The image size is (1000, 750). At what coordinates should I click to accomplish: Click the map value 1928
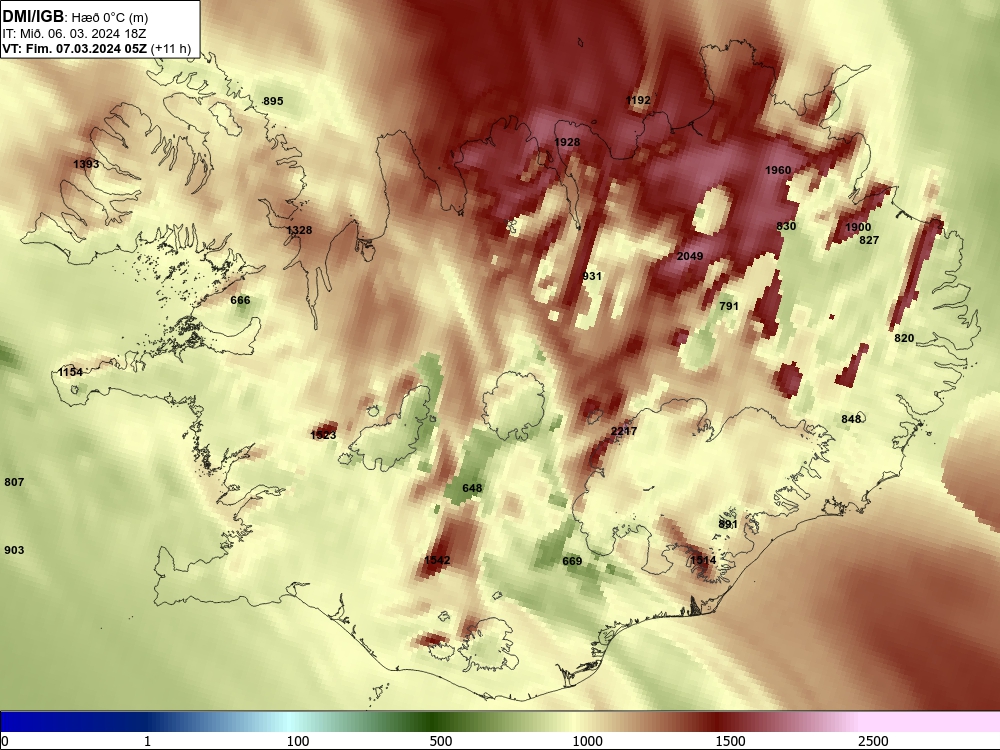pyautogui.click(x=567, y=142)
